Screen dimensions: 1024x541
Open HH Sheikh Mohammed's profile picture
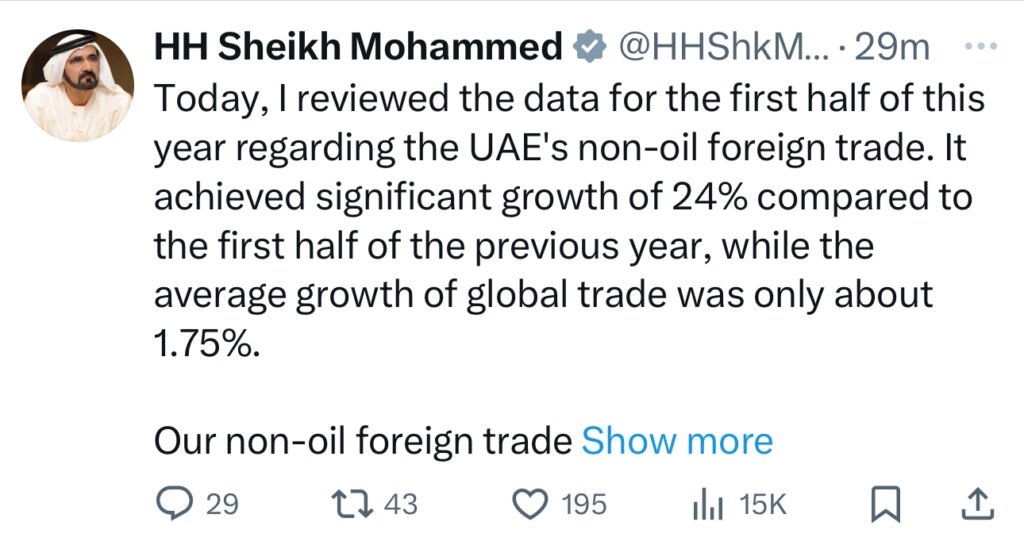tap(78, 85)
